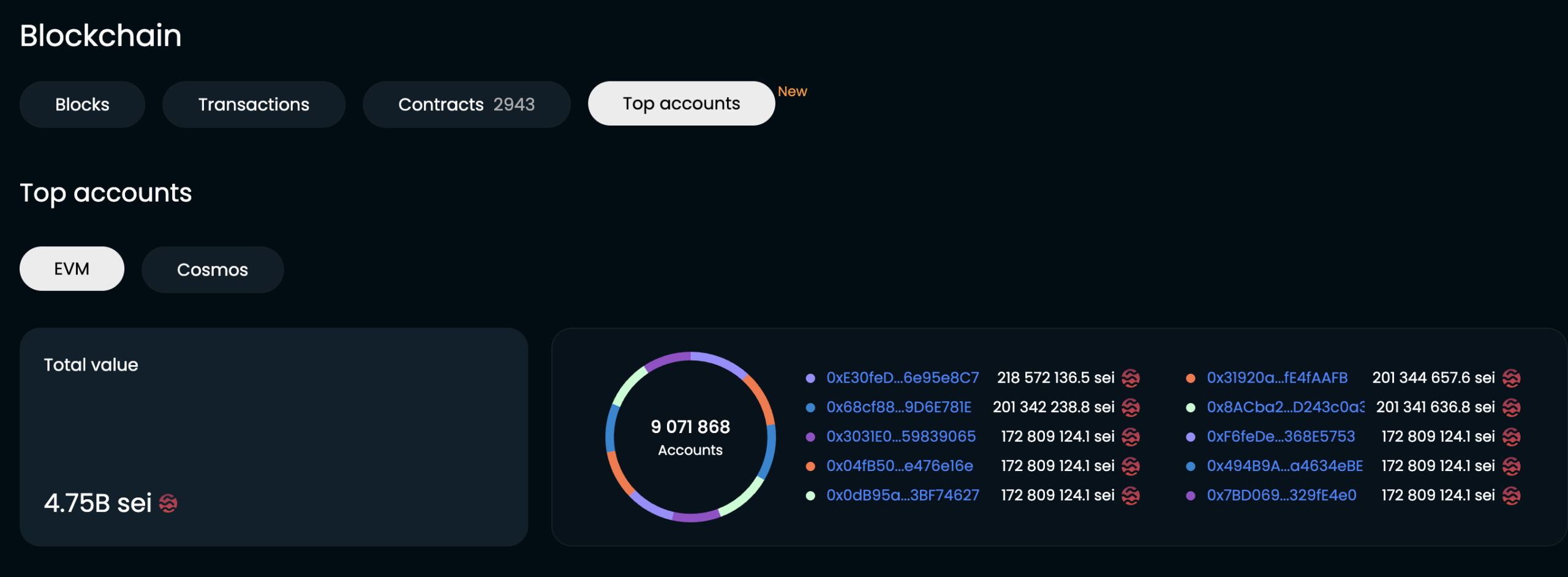This screenshot has width=1568, height=577.
Task: Switch to the Cosmos accounts toggle
Action: point(213,270)
